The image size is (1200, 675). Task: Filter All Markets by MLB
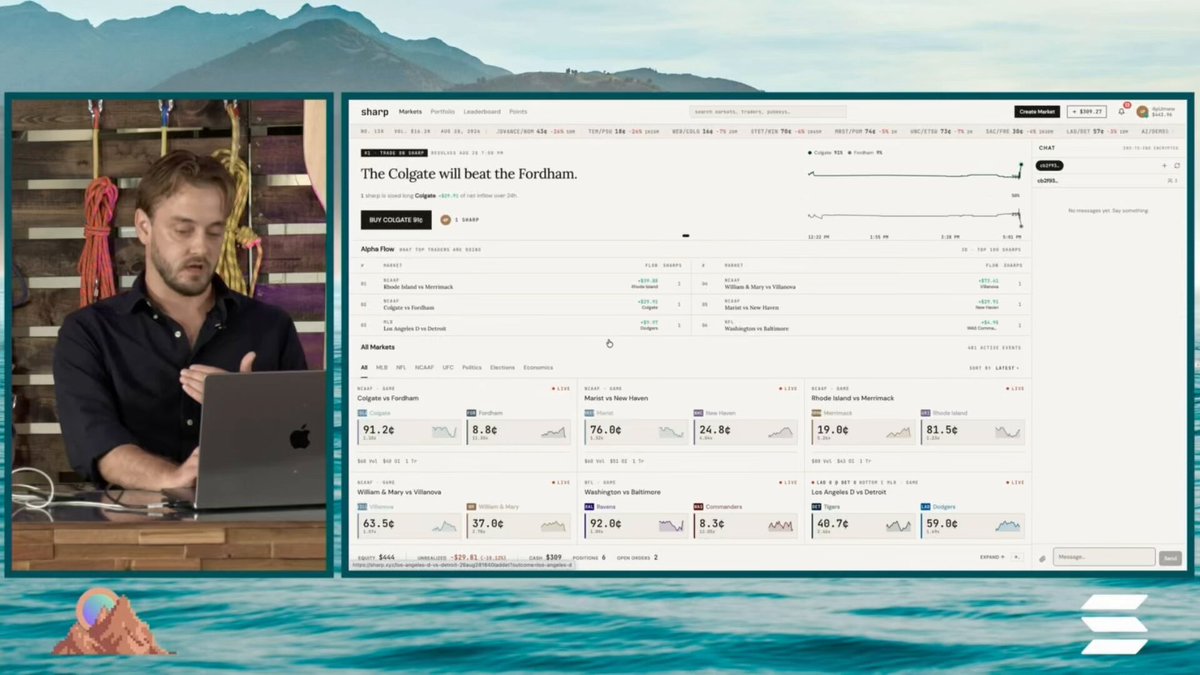[382, 368]
